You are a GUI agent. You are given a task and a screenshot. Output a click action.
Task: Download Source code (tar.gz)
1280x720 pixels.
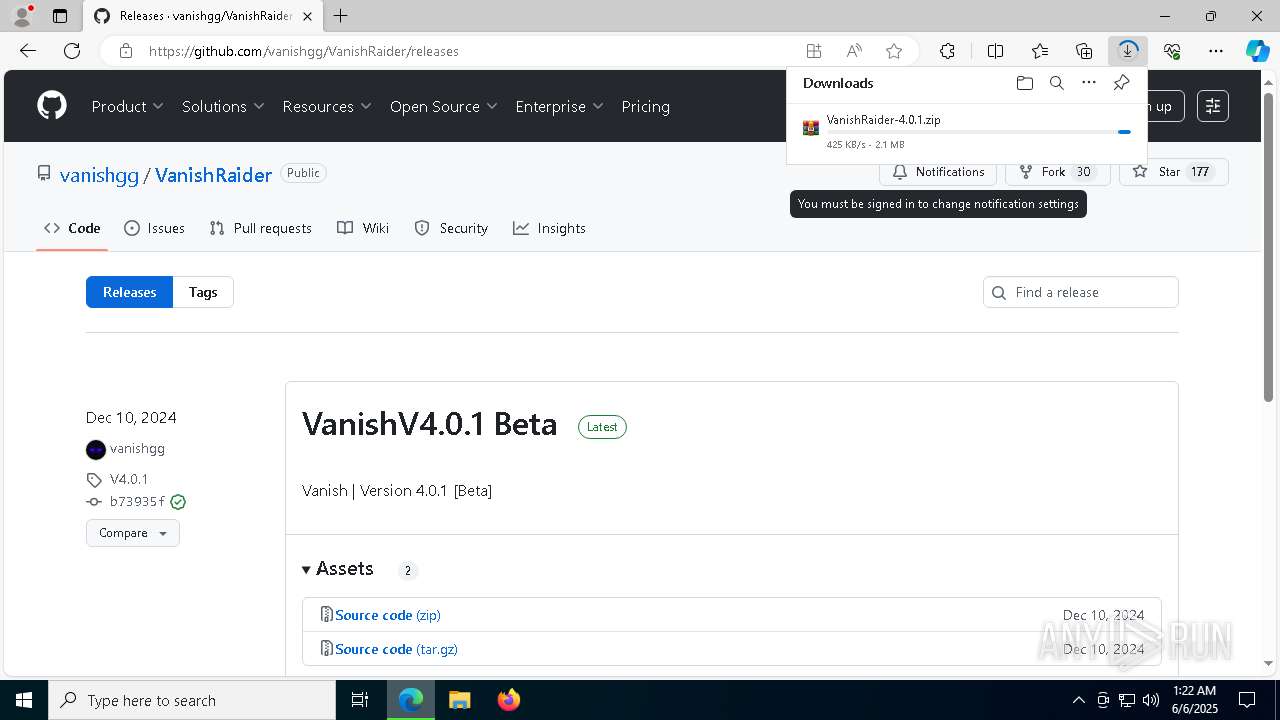[x=396, y=649]
